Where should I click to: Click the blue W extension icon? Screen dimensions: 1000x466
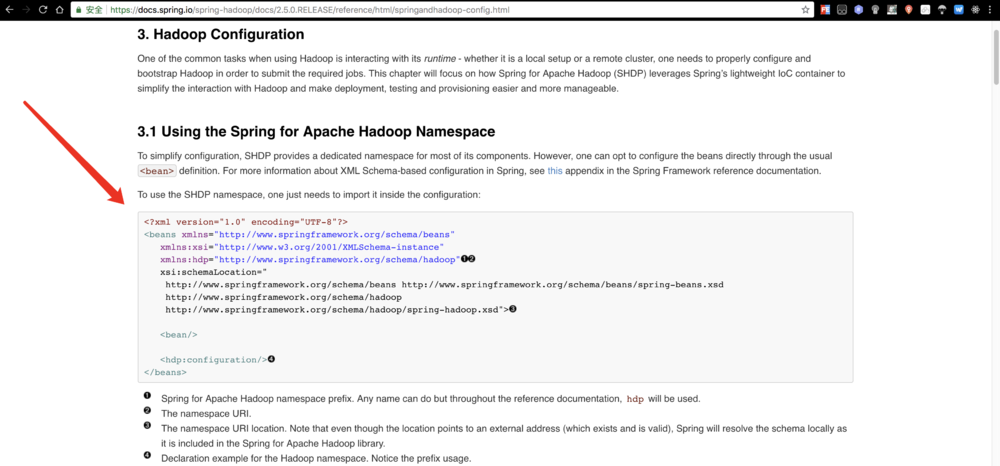click(x=958, y=9)
